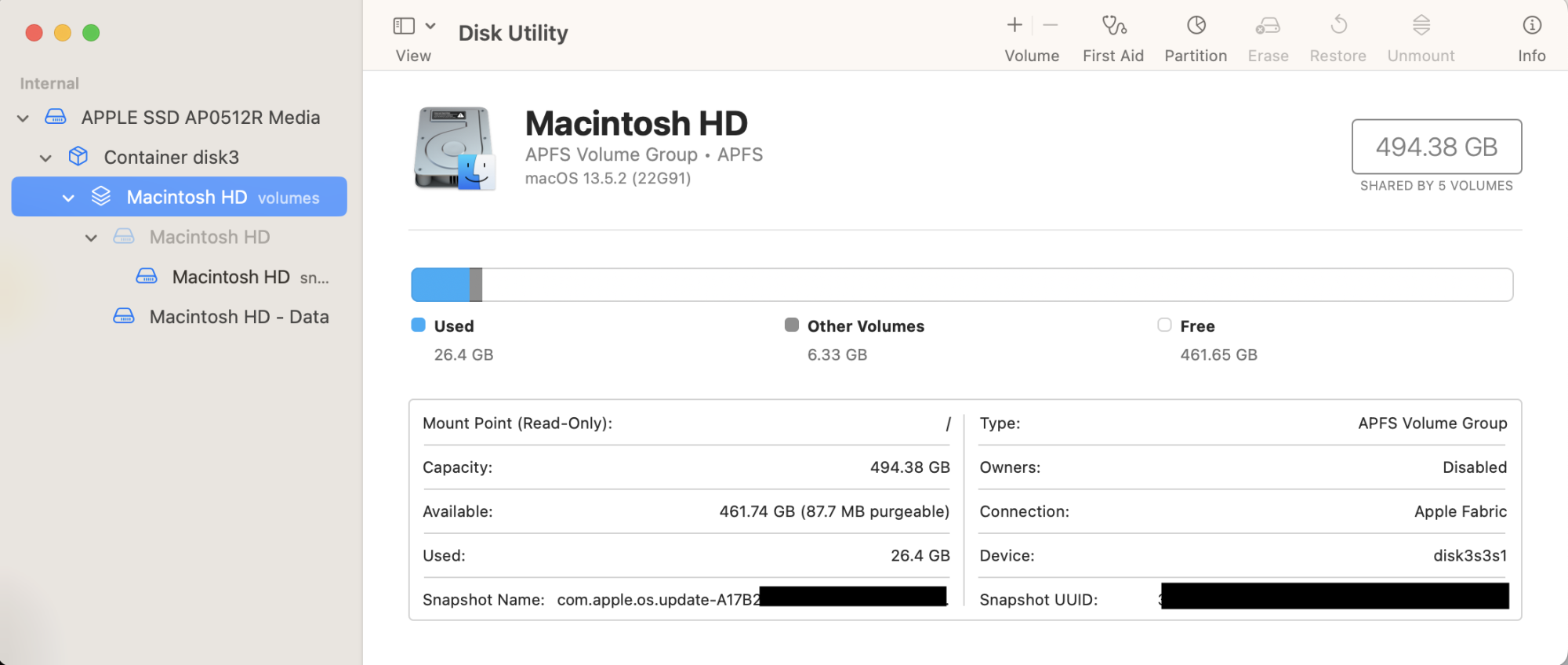Click the 'disk3s3s1' device value
This screenshot has width=1568, height=665.
(x=1470, y=555)
